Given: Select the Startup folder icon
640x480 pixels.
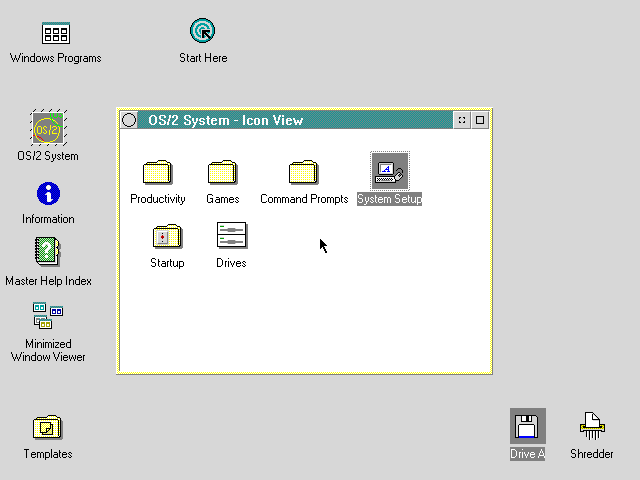Looking at the screenshot, I should coord(167,236).
